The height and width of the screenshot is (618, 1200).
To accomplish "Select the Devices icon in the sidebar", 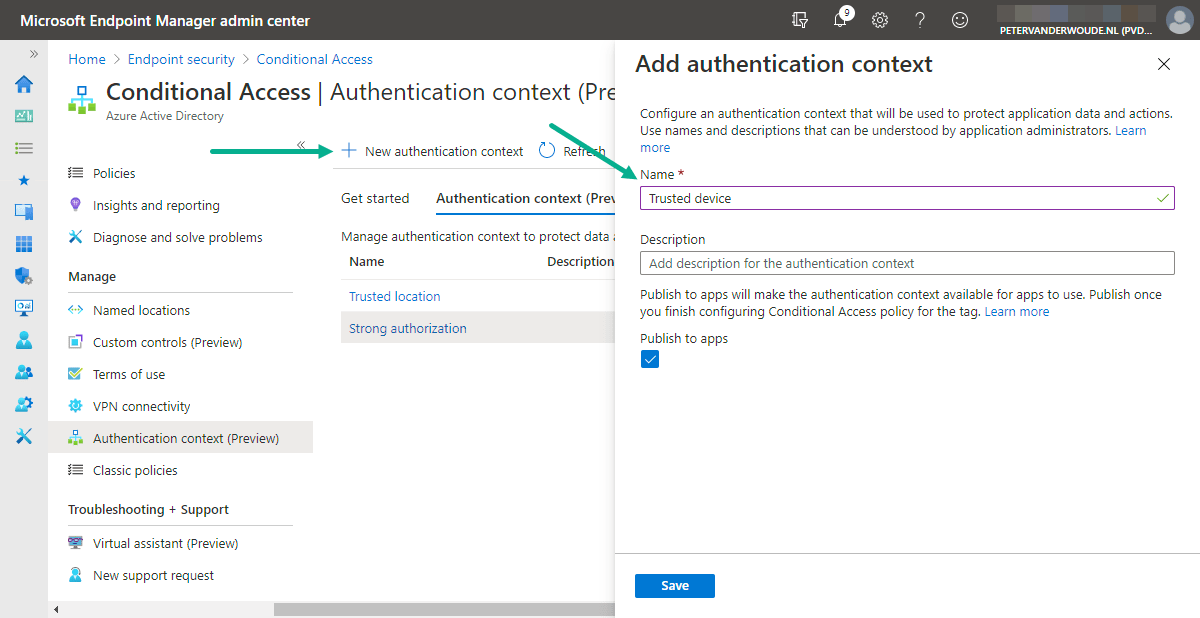I will click(22, 210).
